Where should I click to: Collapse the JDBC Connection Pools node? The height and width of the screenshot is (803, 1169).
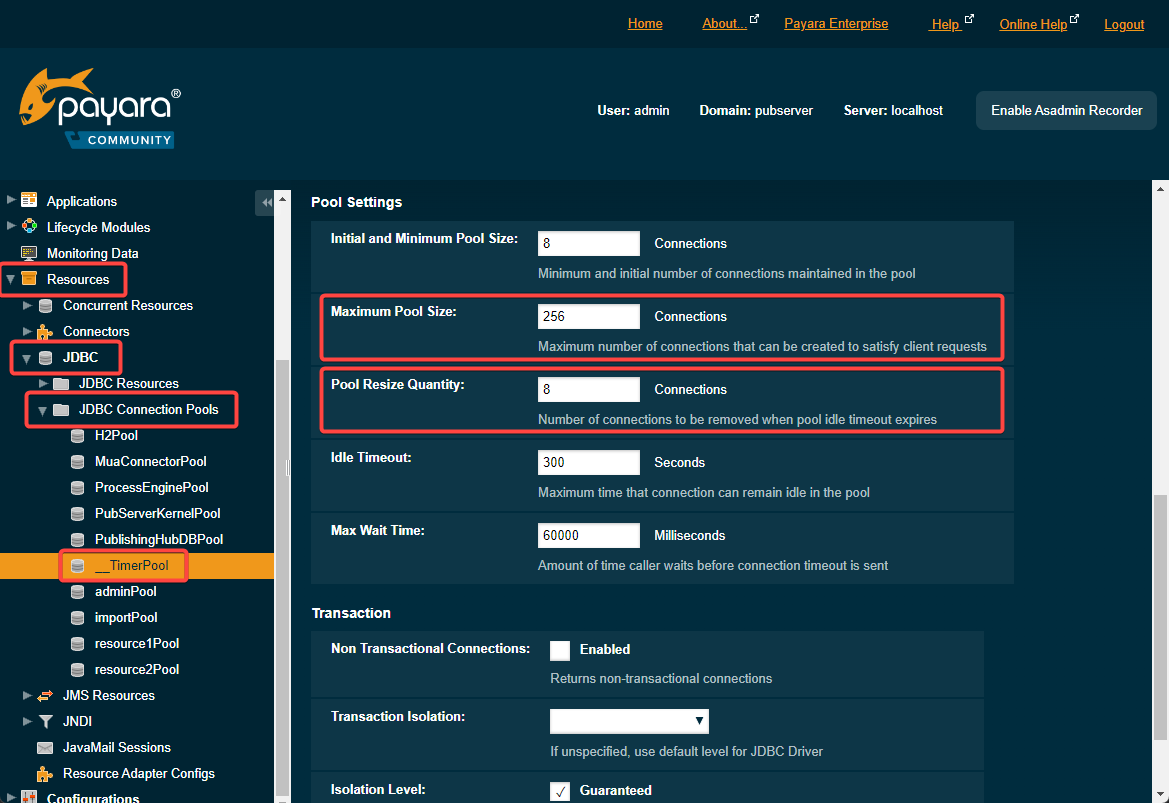point(43,410)
